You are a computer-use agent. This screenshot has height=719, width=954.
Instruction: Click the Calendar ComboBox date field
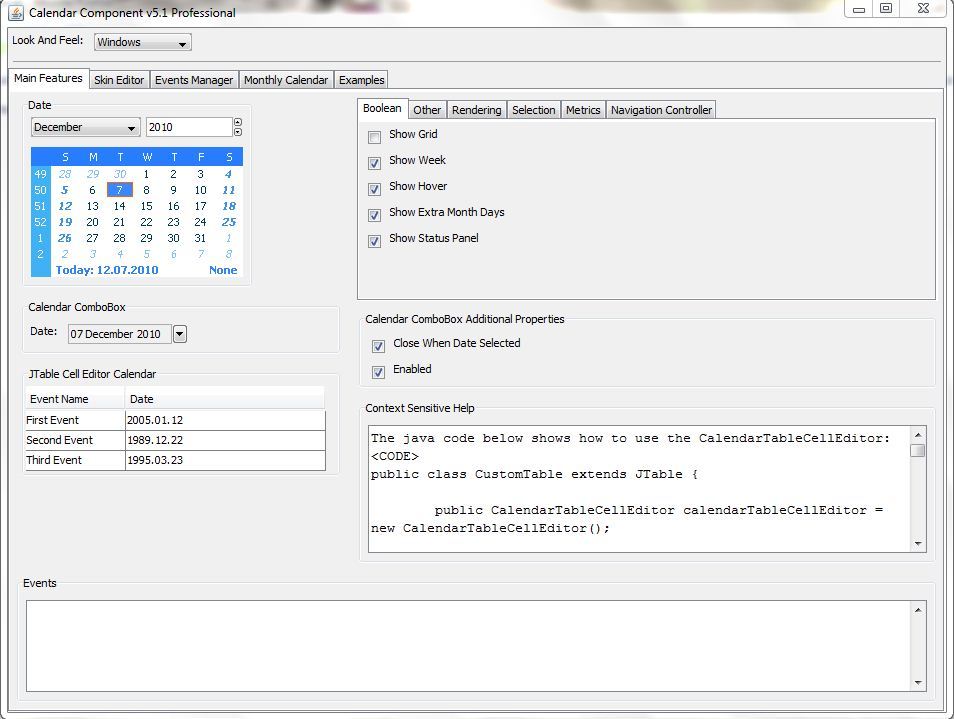[119, 334]
